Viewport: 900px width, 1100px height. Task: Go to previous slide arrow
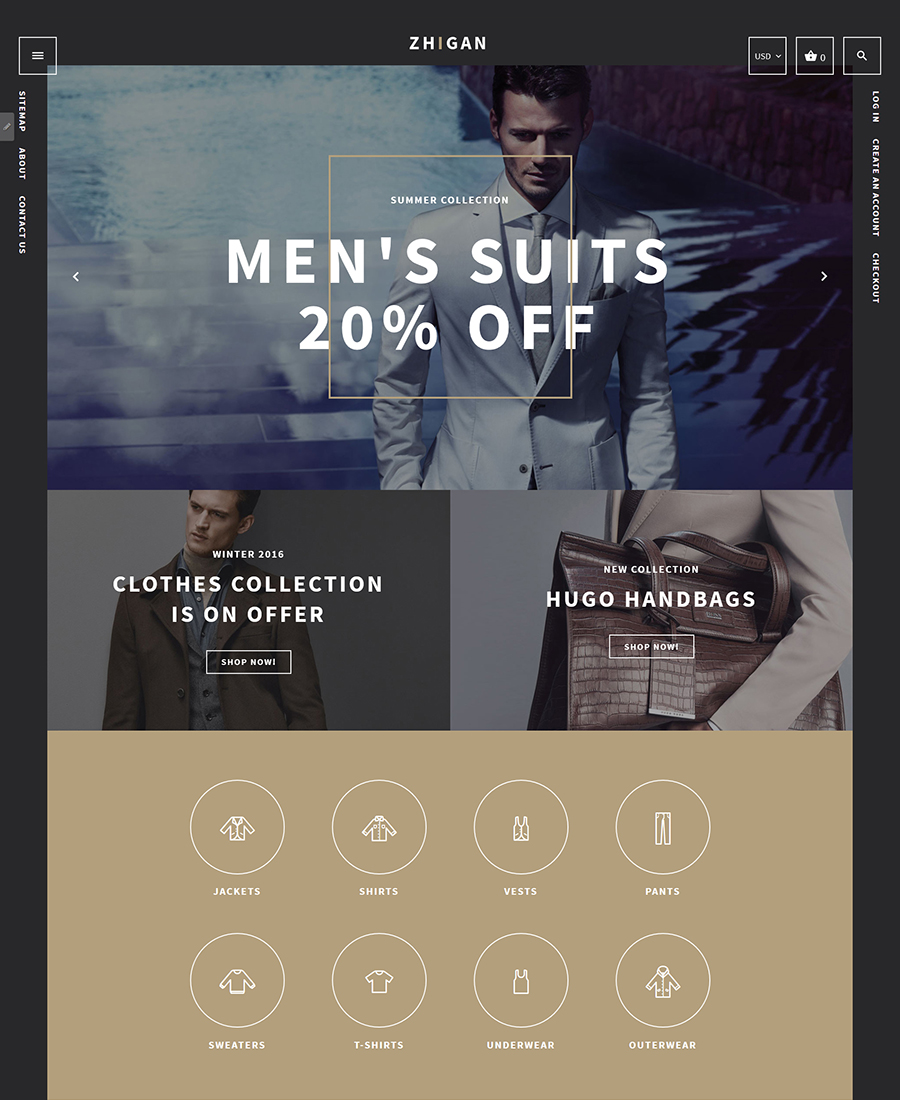[x=76, y=277]
